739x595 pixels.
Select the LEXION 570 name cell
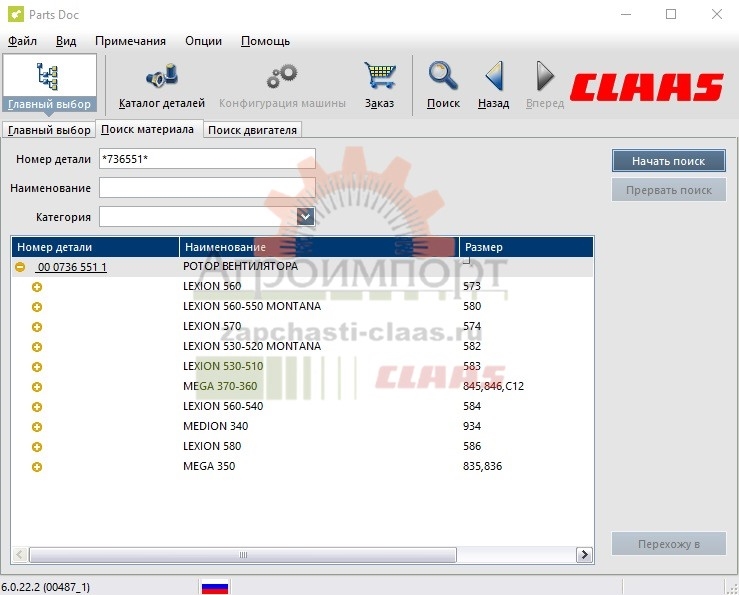click(212, 326)
